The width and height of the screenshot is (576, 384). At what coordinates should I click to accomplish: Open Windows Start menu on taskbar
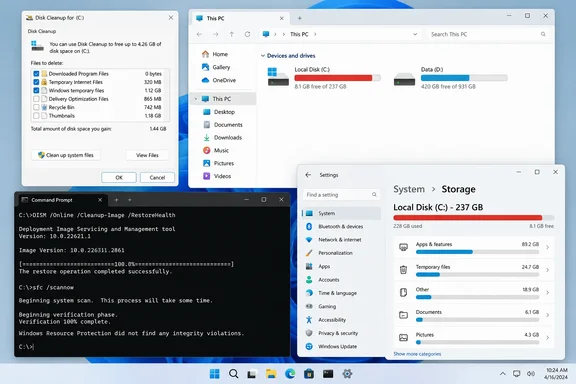pyautogui.click(x=215, y=374)
